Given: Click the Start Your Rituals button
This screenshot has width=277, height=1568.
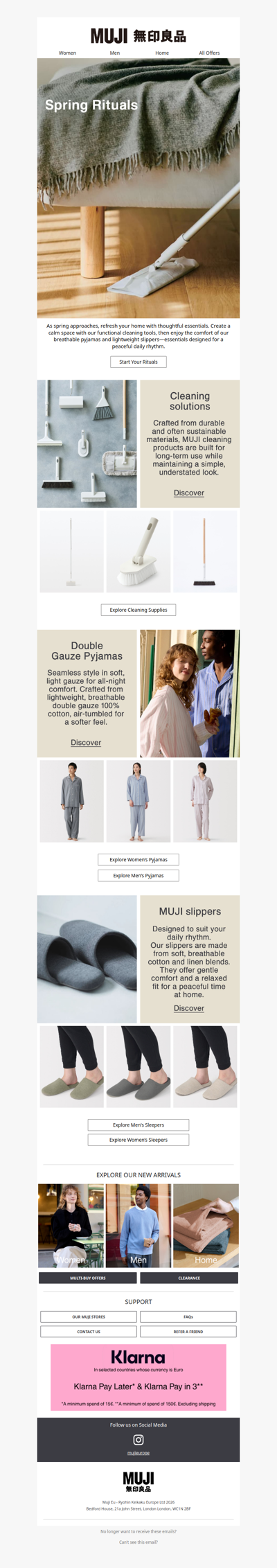Looking at the screenshot, I should [x=138, y=362].
